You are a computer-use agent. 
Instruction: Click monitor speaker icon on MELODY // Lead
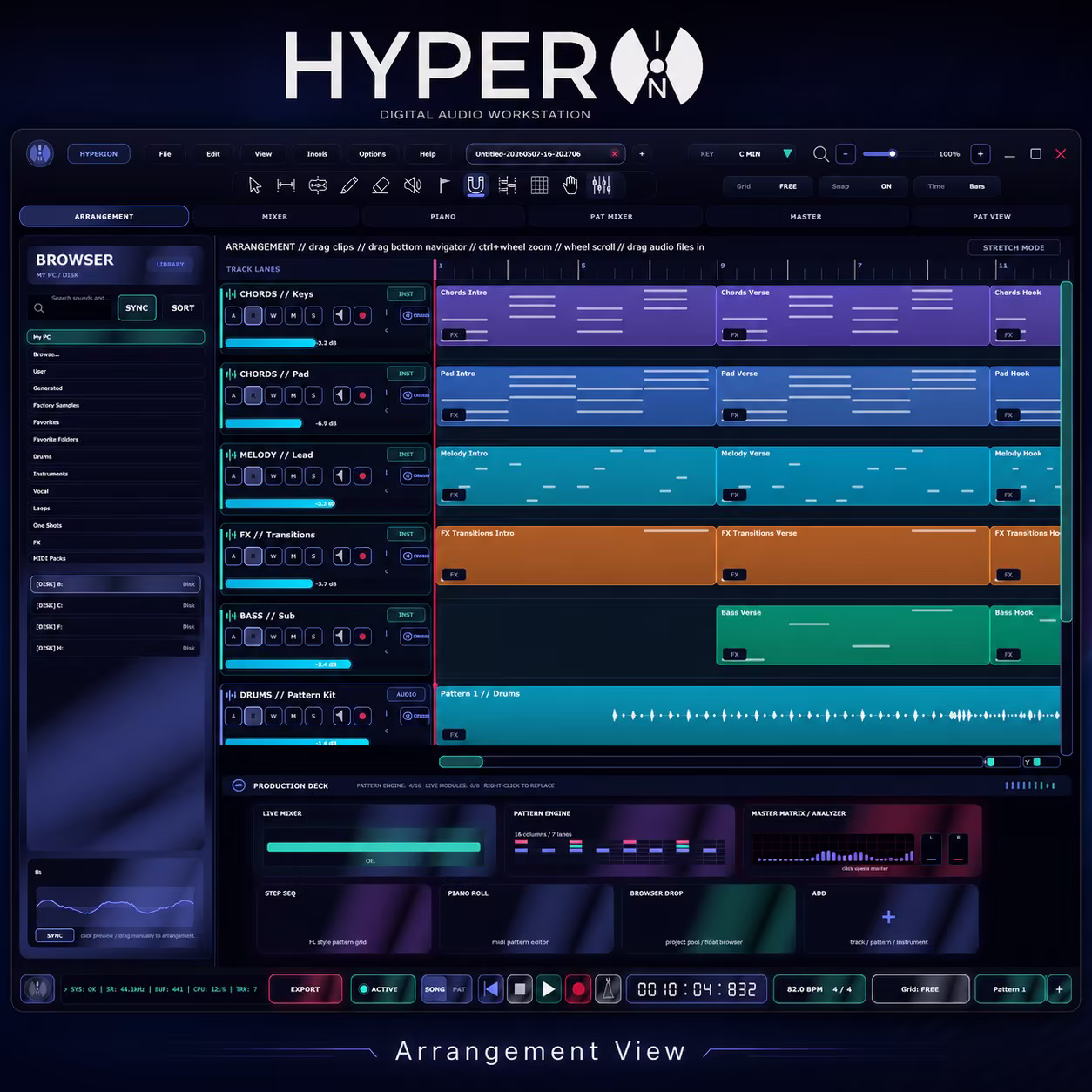coord(341,475)
